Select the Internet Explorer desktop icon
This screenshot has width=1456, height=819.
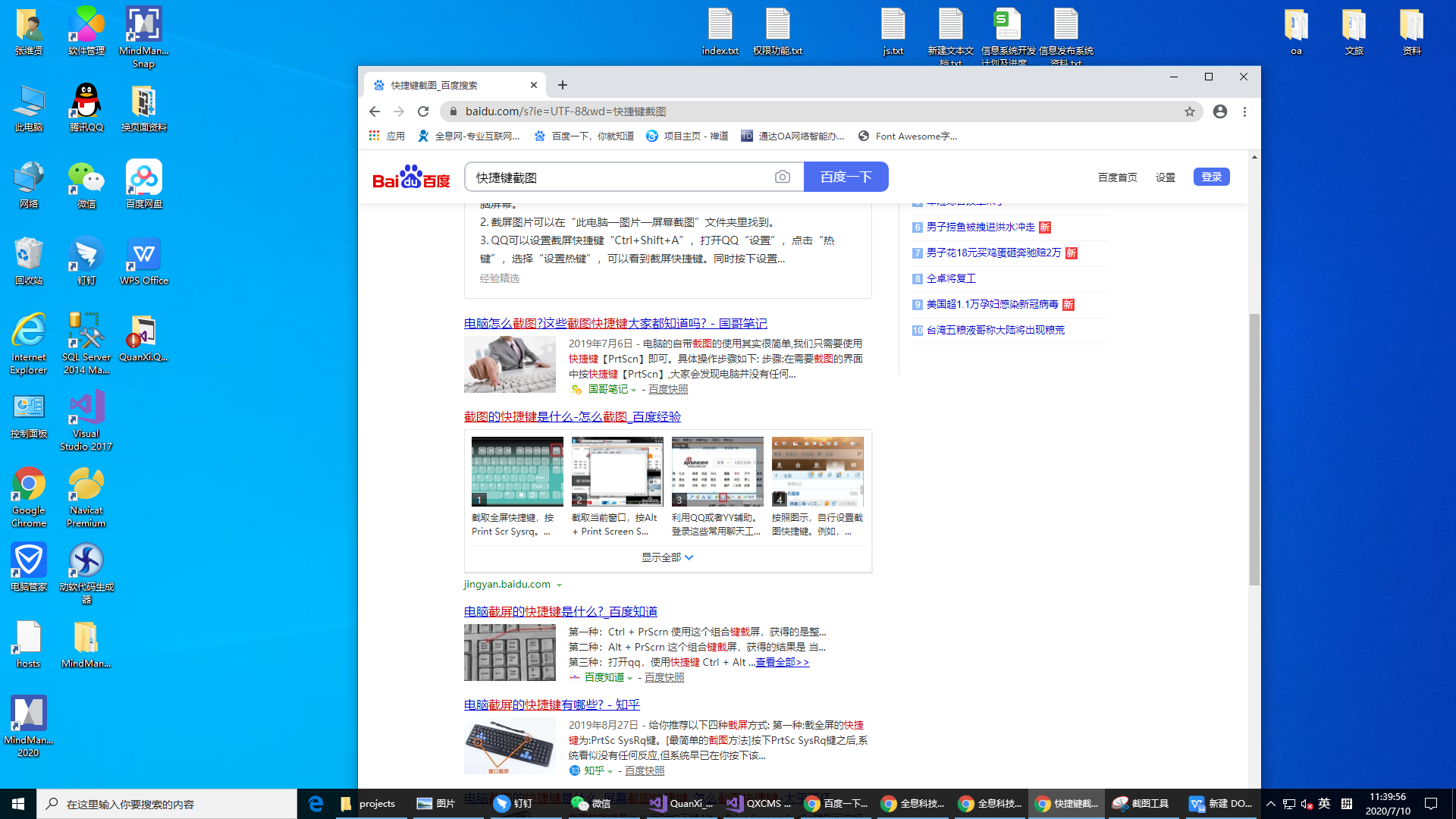pos(29,344)
